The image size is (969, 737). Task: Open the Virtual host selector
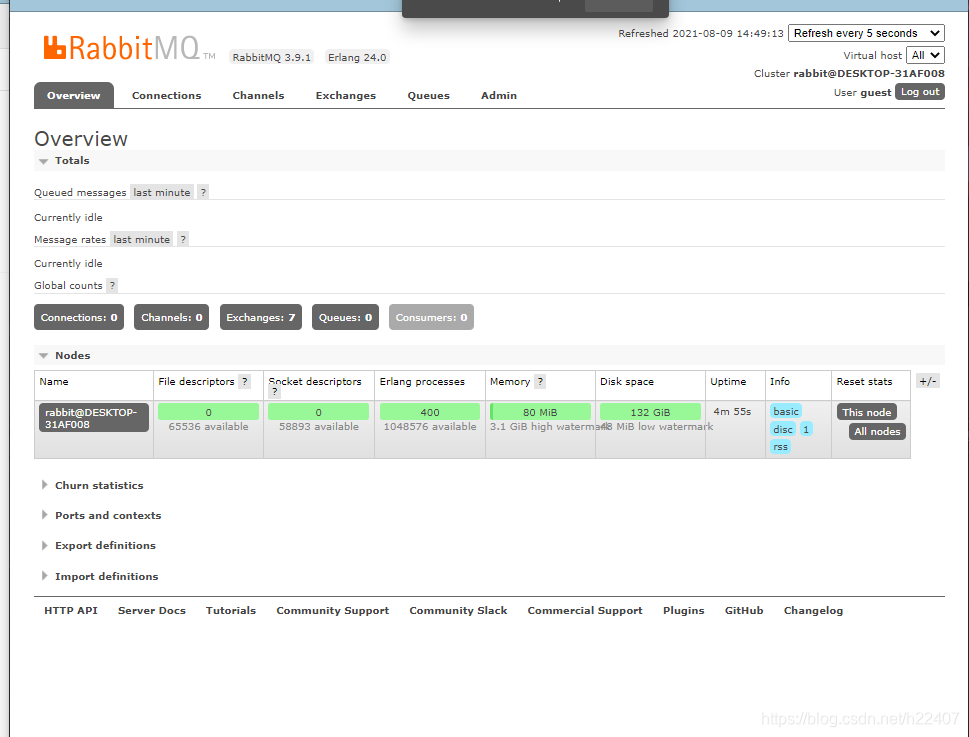coord(925,55)
